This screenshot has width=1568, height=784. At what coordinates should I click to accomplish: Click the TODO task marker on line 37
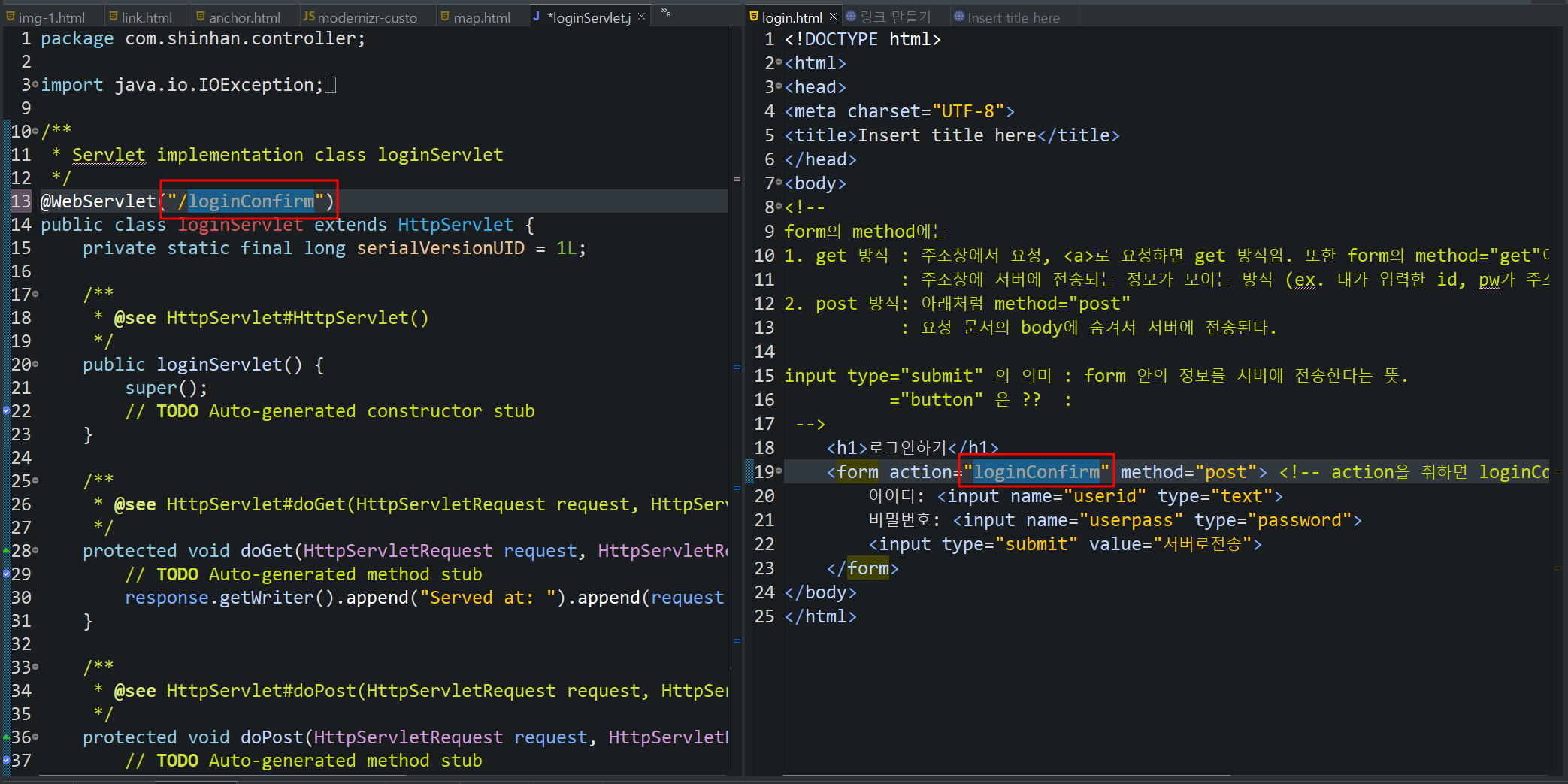coord(6,761)
